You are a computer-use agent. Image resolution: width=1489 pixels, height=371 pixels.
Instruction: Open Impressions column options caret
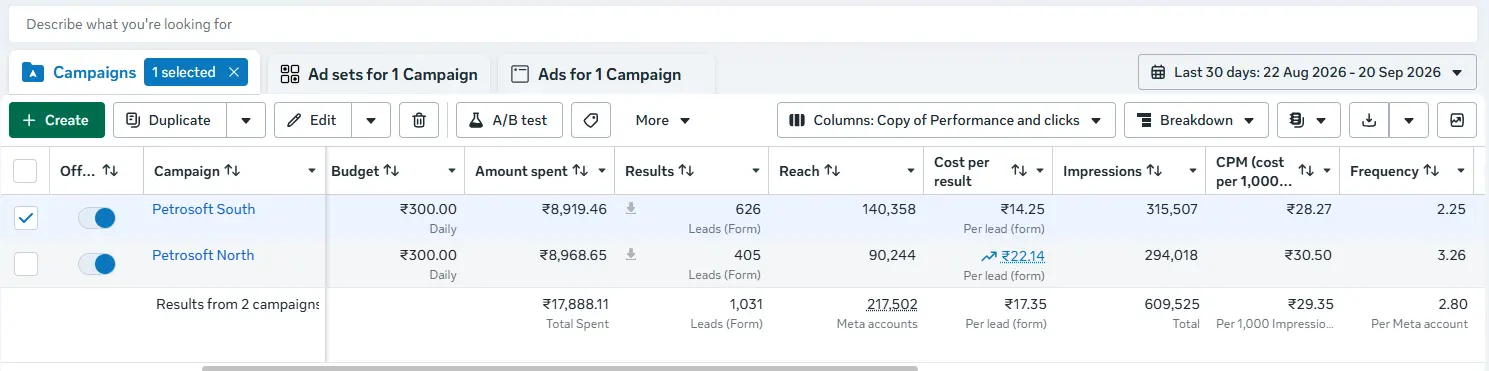point(1192,171)
